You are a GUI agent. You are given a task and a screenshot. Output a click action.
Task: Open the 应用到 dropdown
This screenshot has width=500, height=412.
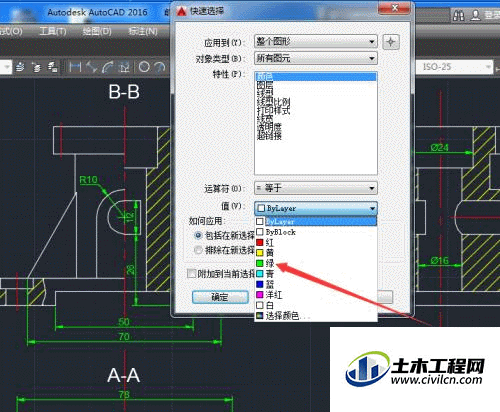tap(316, 42)
